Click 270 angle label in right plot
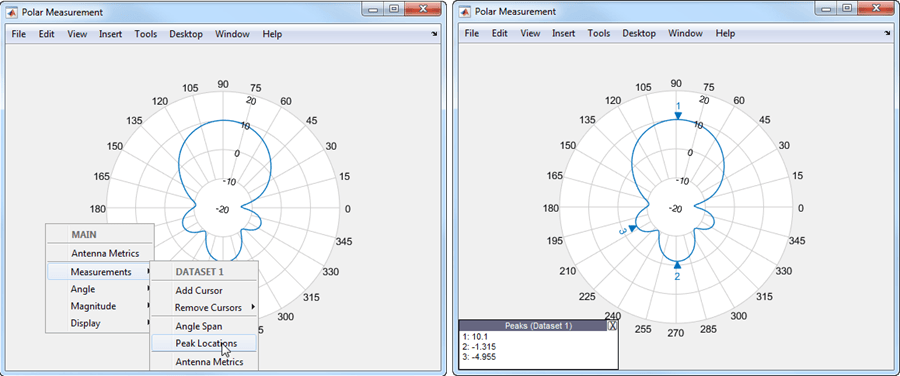 677,334
